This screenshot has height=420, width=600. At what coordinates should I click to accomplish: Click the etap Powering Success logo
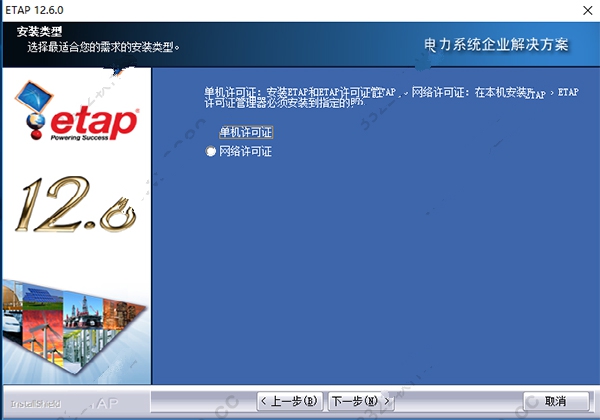pyautogui.click(x=77, y=112)
